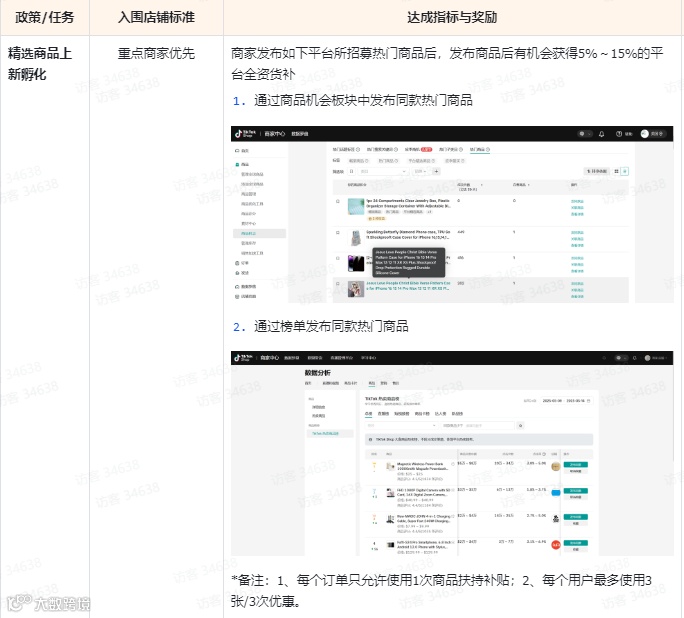
Task: Open the dark pill dropdown in step 1 header
Action: pyautogui.click(x=585, y=134)
